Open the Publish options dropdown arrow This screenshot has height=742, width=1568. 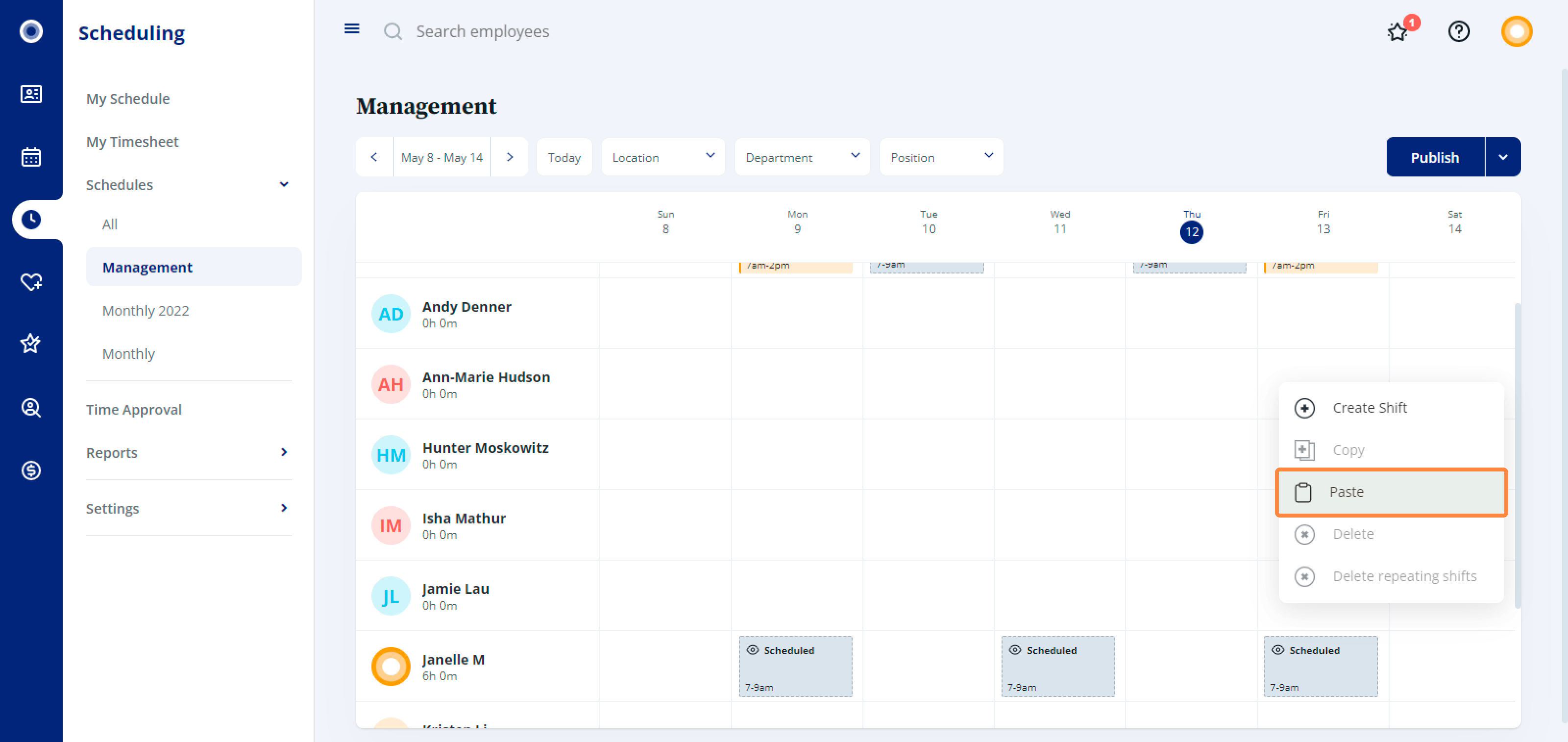pos(1503,157)
